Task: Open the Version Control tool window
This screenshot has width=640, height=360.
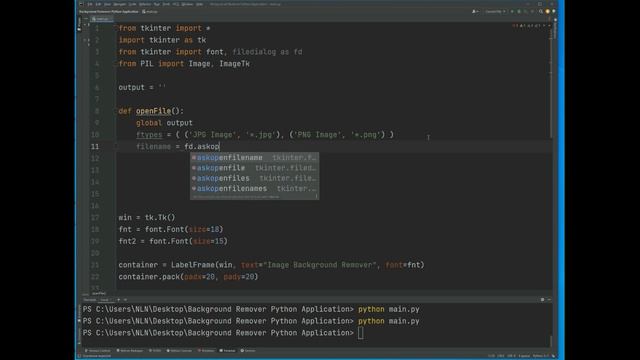Action: (x=98, y=351)
